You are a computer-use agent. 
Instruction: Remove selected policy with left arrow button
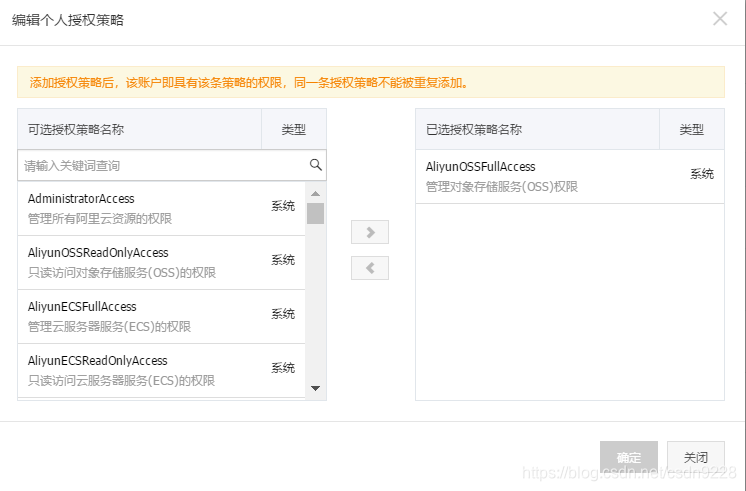[x=370, y=268]
